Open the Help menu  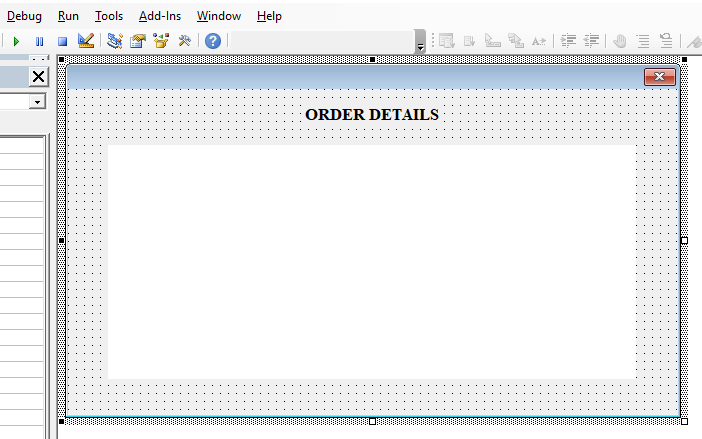click(x=269, y=16)
